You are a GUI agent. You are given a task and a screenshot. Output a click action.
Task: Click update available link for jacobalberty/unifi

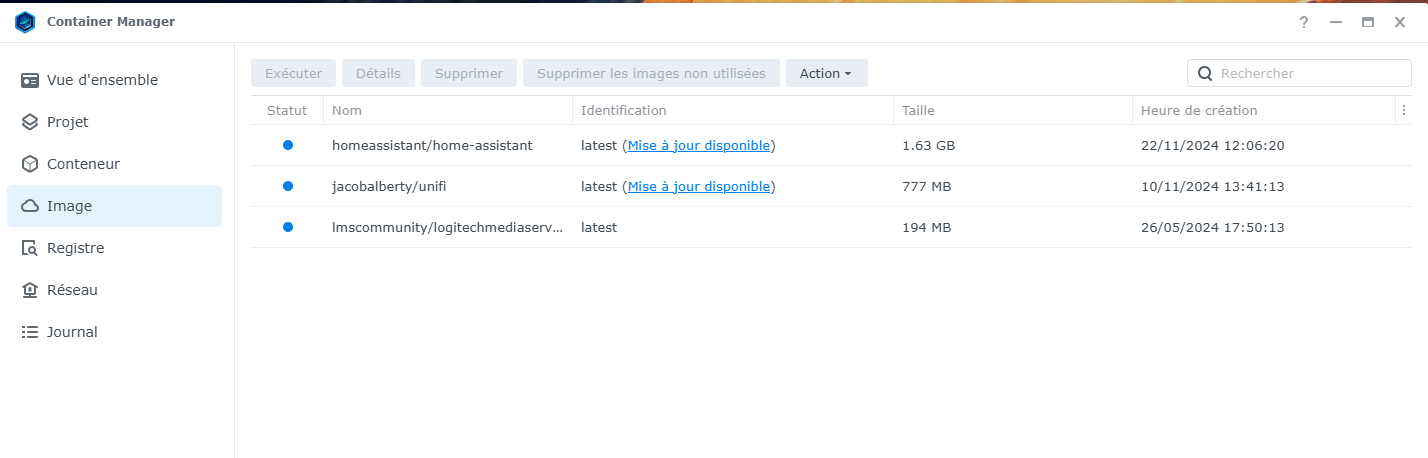(699, 186)
